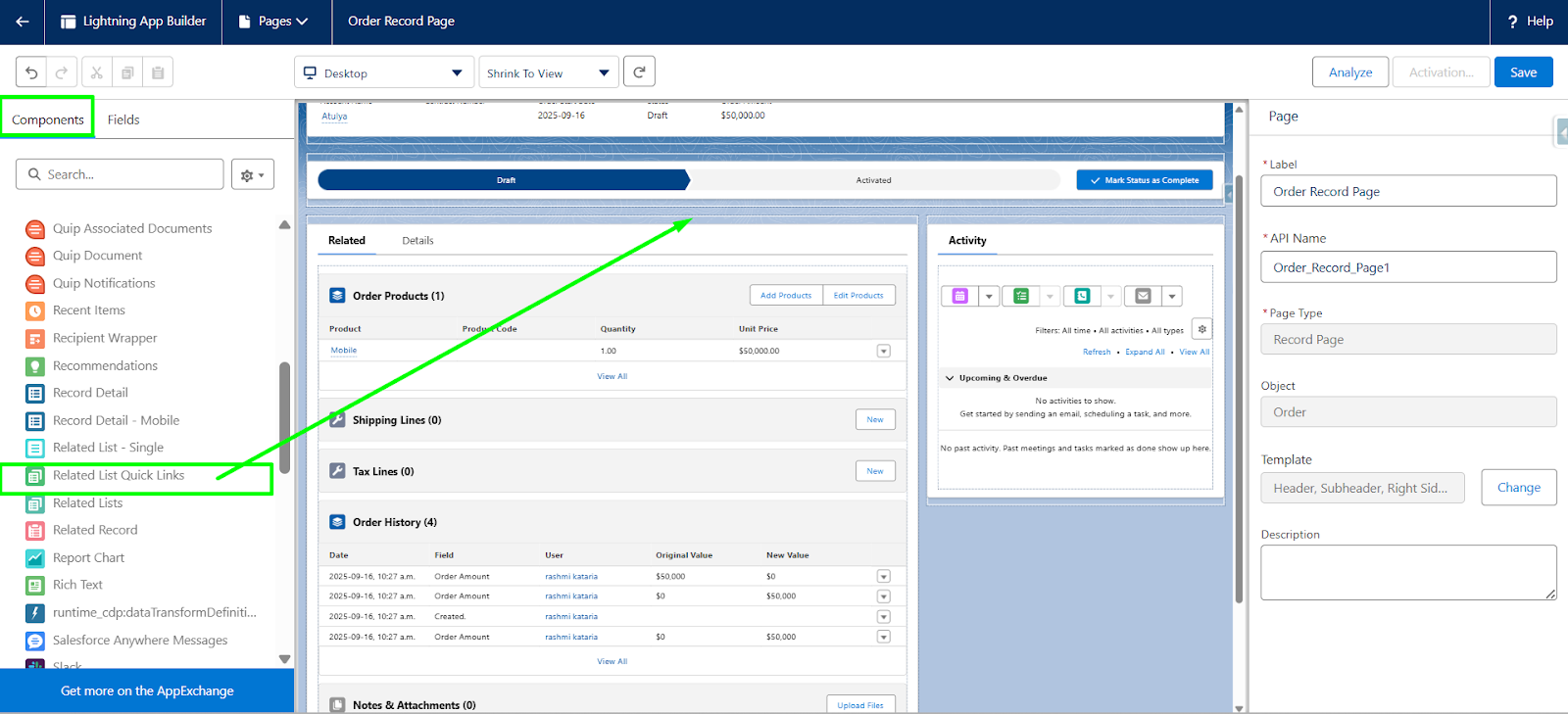Open the Help menu

coord(1530,22)
